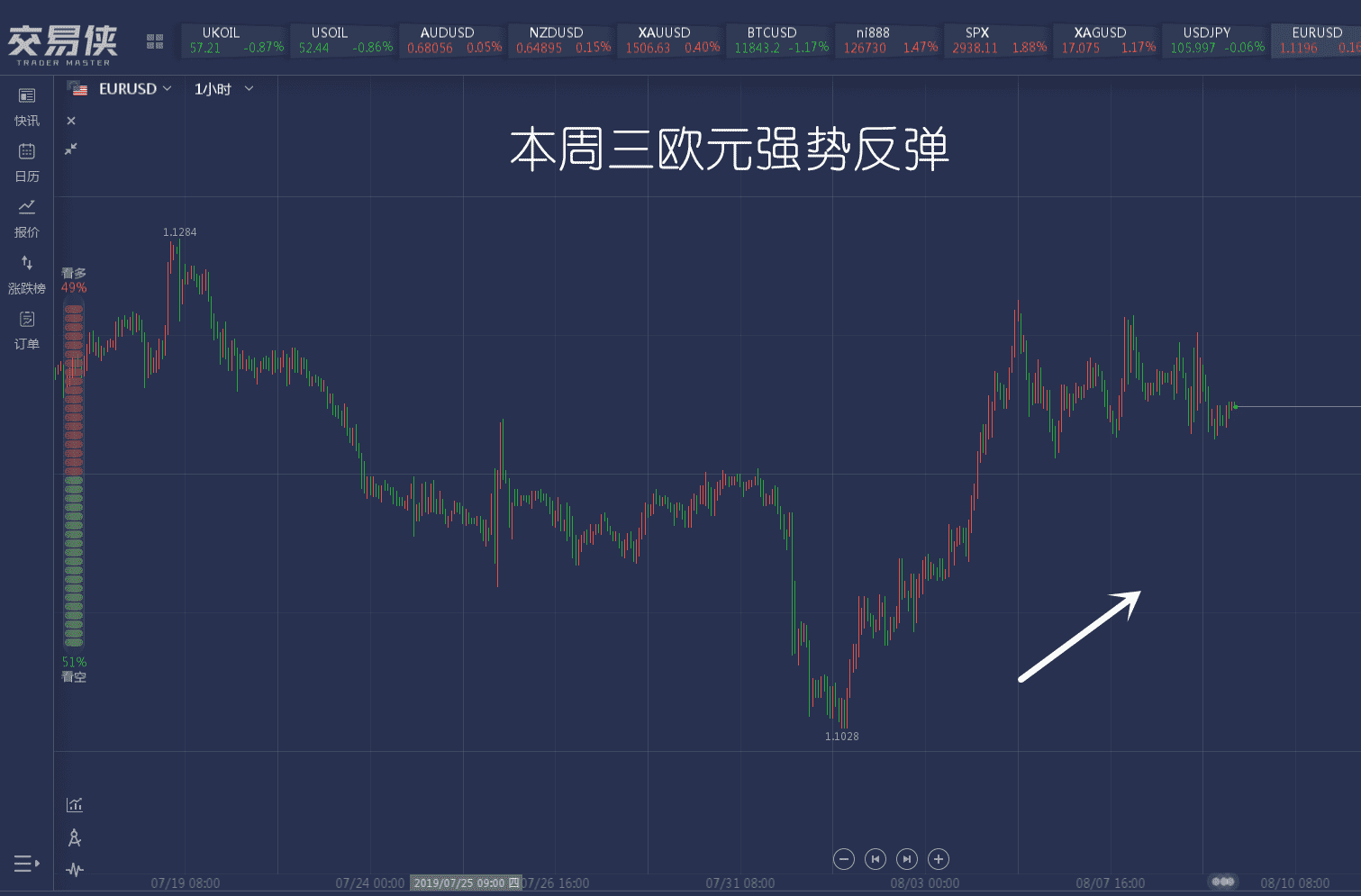Open the 1小时 timeframe dropdown

224,89
